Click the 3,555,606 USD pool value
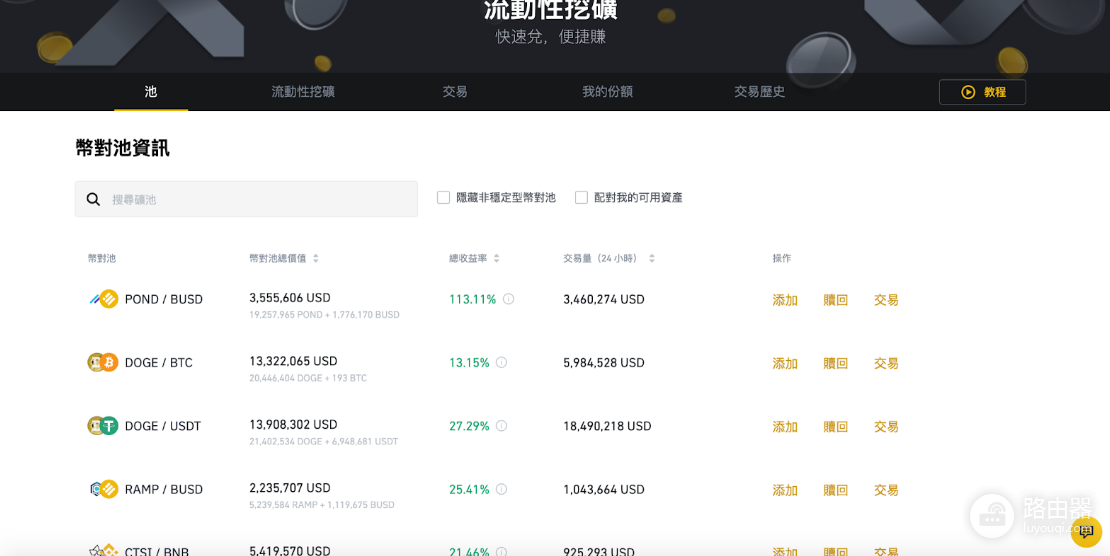Image resolution: width=1110 pixels, height=556 pixels. 290,297
